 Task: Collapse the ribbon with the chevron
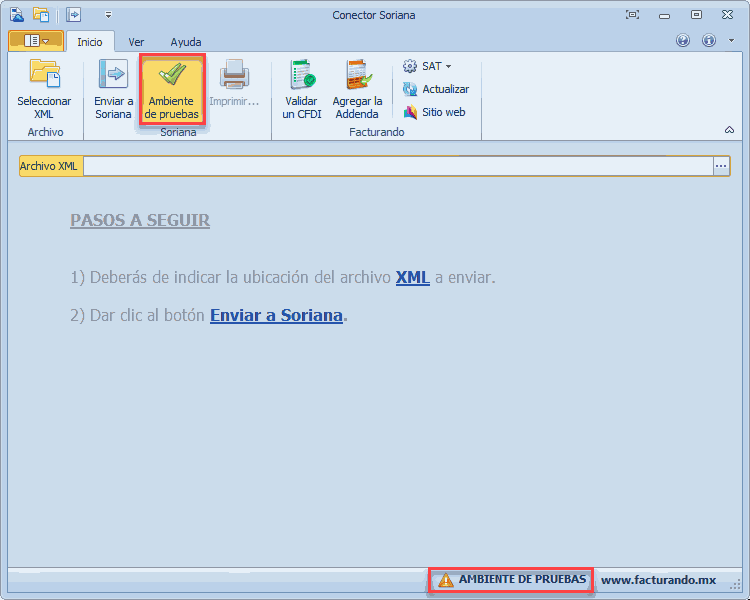[729, 130]
